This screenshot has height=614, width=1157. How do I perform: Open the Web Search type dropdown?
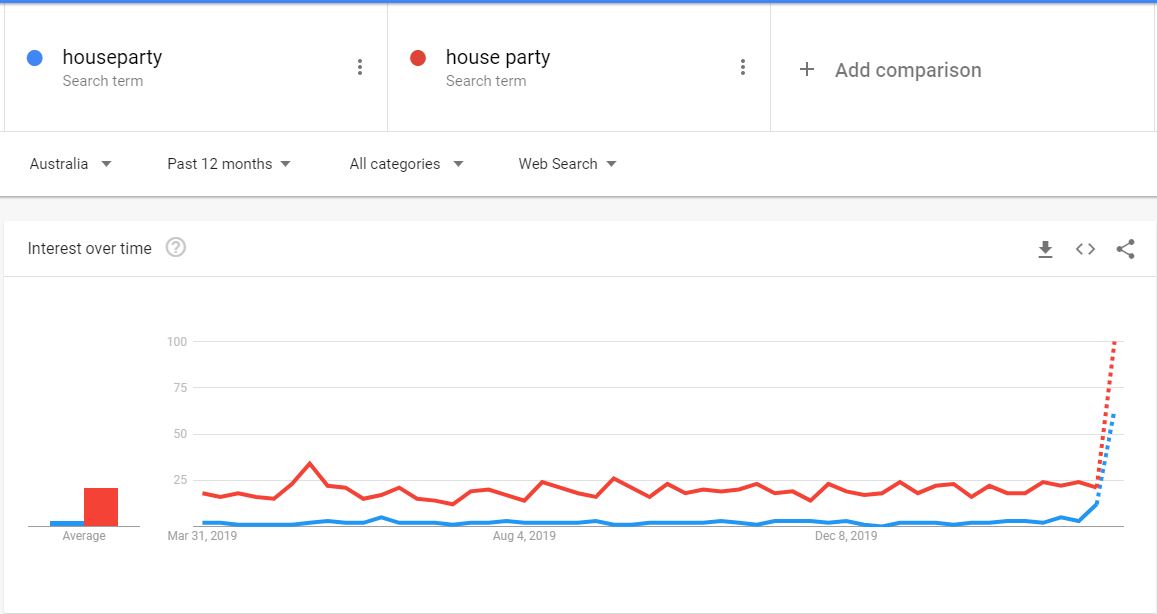coord(567,164)
